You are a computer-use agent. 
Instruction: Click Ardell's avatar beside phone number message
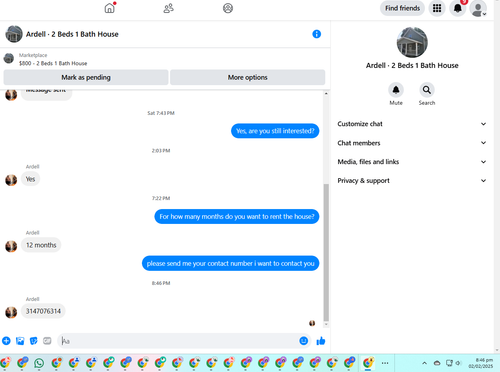click(11, 312)
